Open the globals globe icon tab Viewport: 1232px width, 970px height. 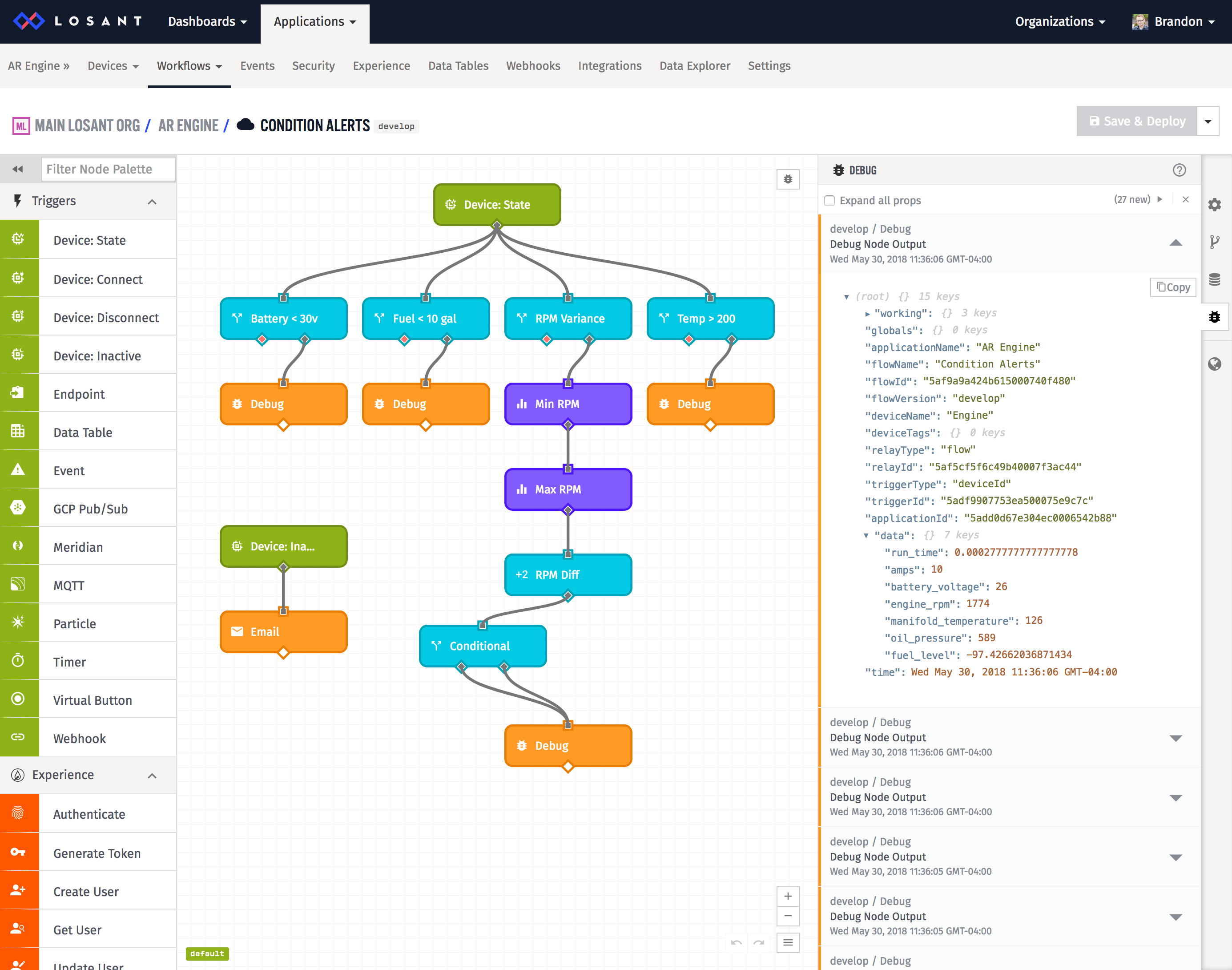pos(1214,364)
